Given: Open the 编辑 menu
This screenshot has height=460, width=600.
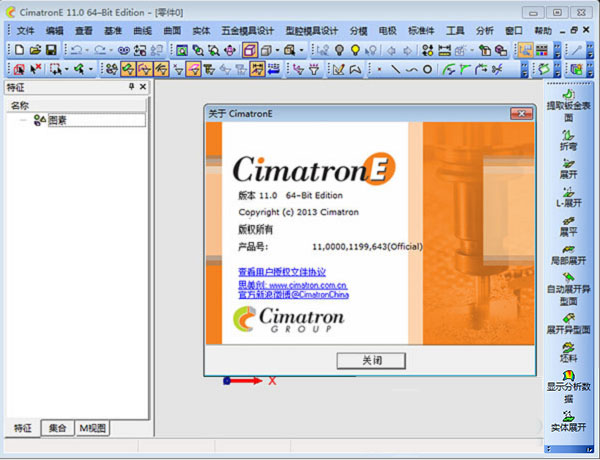Looking at the screenshot, I should point(54,31).
